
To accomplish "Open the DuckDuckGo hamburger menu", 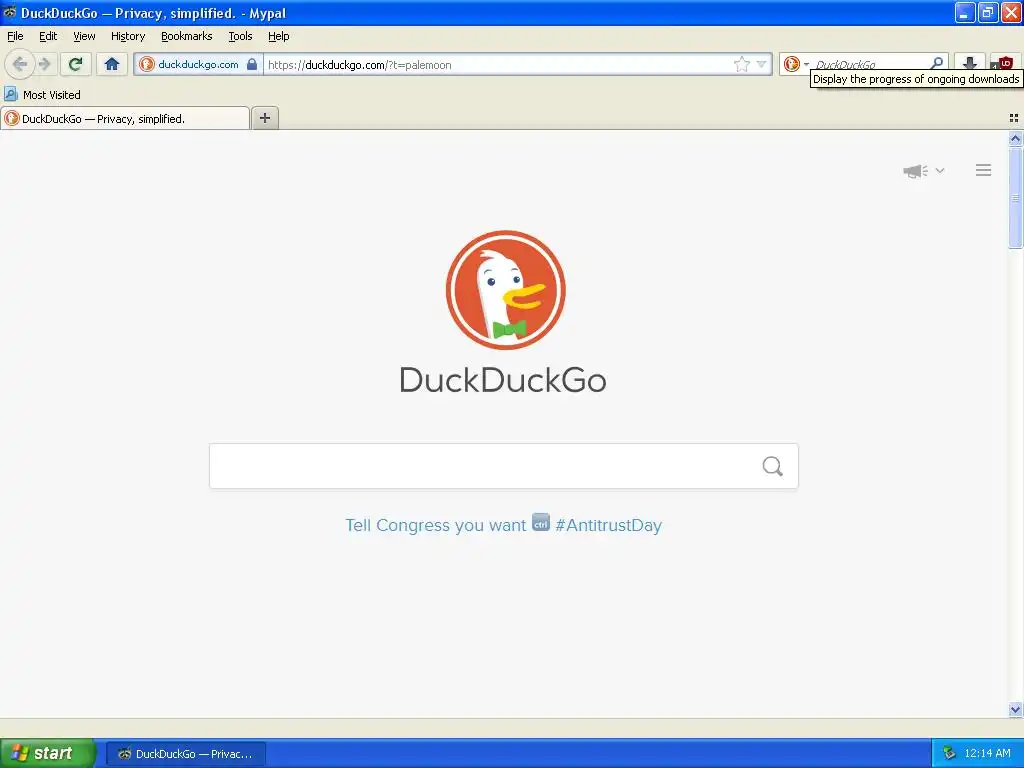I will tap(984, 170).
